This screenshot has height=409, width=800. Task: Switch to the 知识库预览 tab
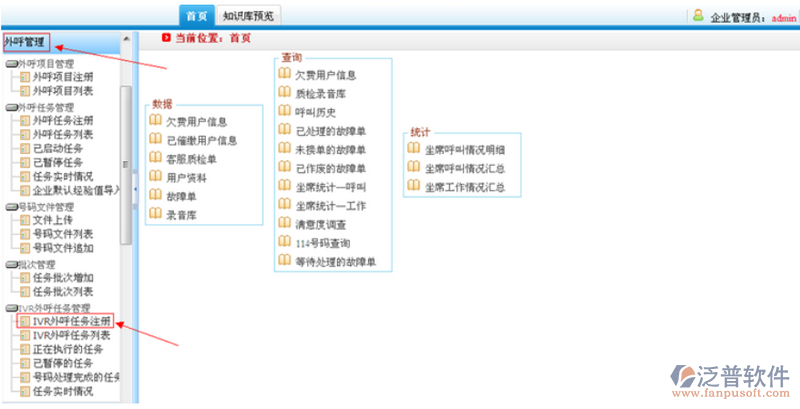click(x=250, y=16)
